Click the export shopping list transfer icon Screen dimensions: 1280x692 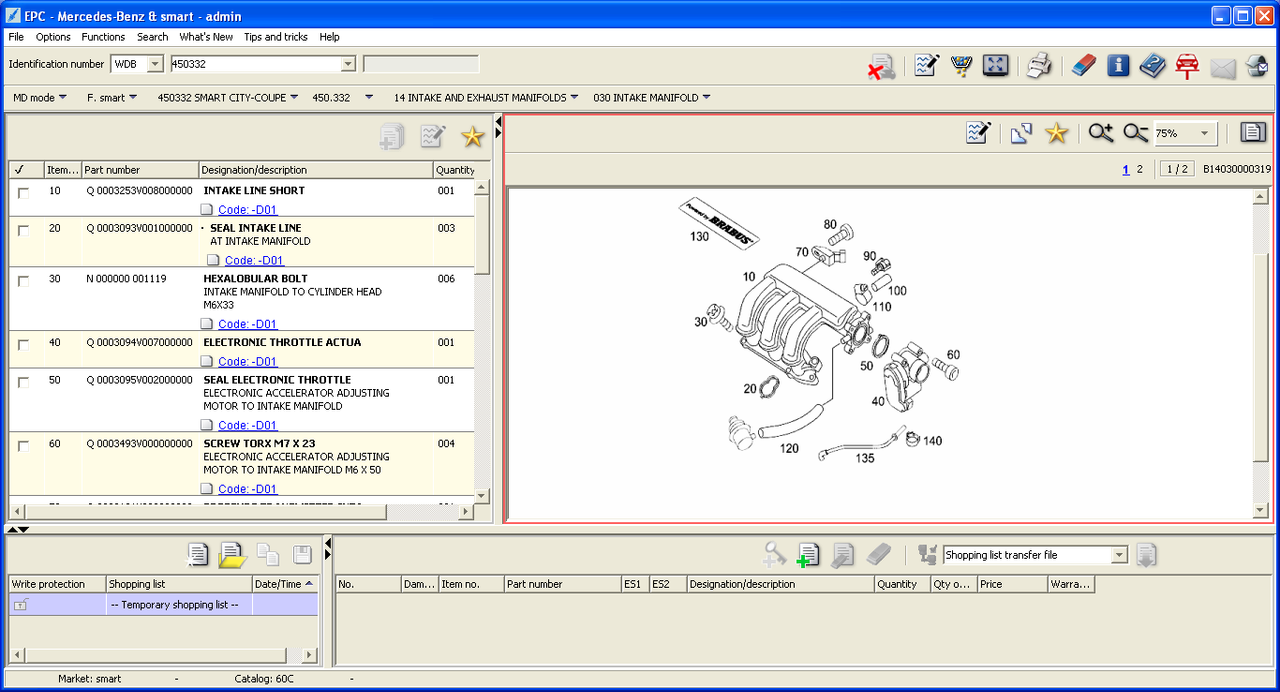[1146, 554]
